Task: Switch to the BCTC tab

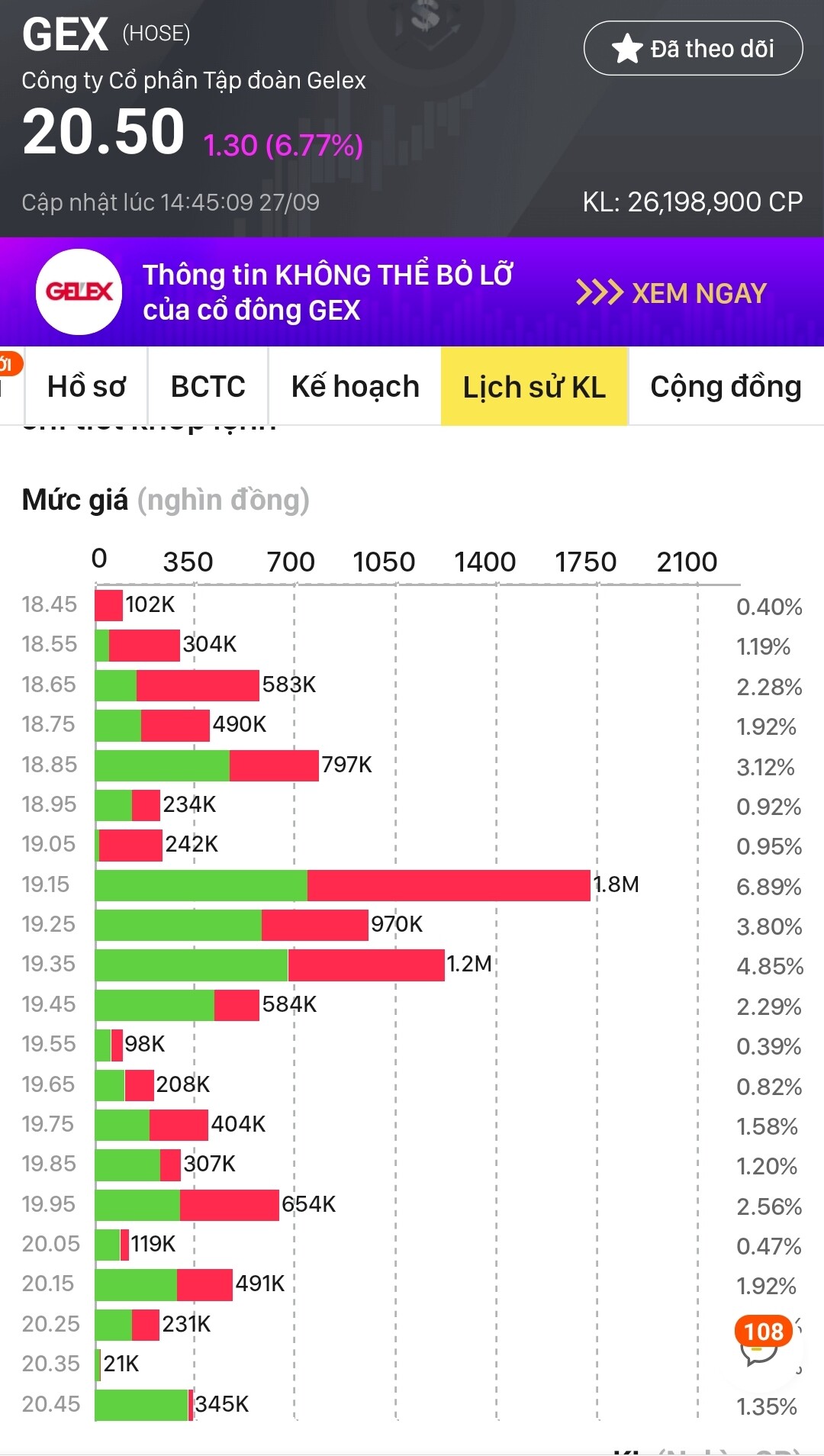Action: tap(208, 386)
